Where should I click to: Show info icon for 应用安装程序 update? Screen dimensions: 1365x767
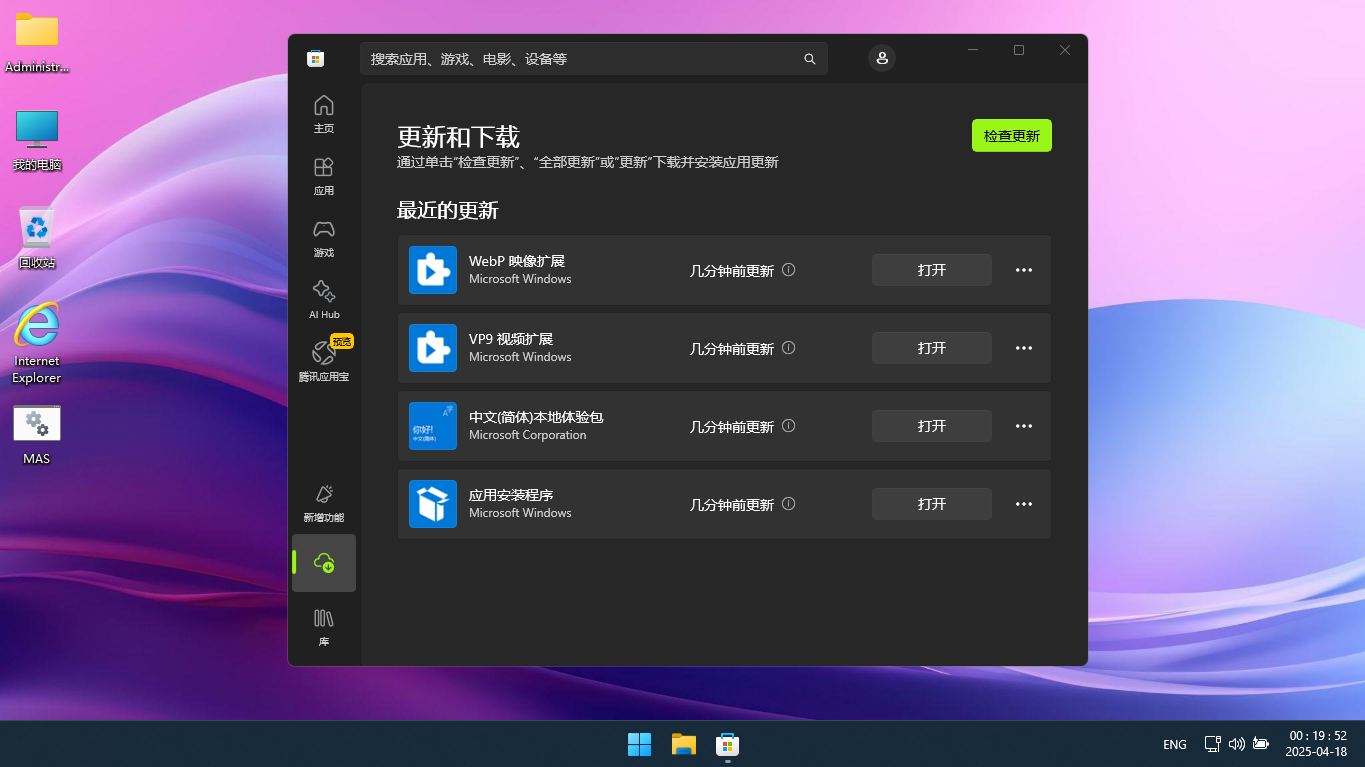pyautogui.click(x=788, y=504)
